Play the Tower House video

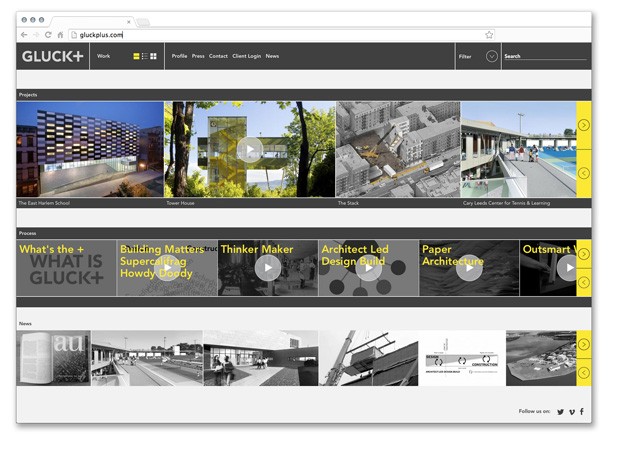pyautogui.click(x=250, y=149)
